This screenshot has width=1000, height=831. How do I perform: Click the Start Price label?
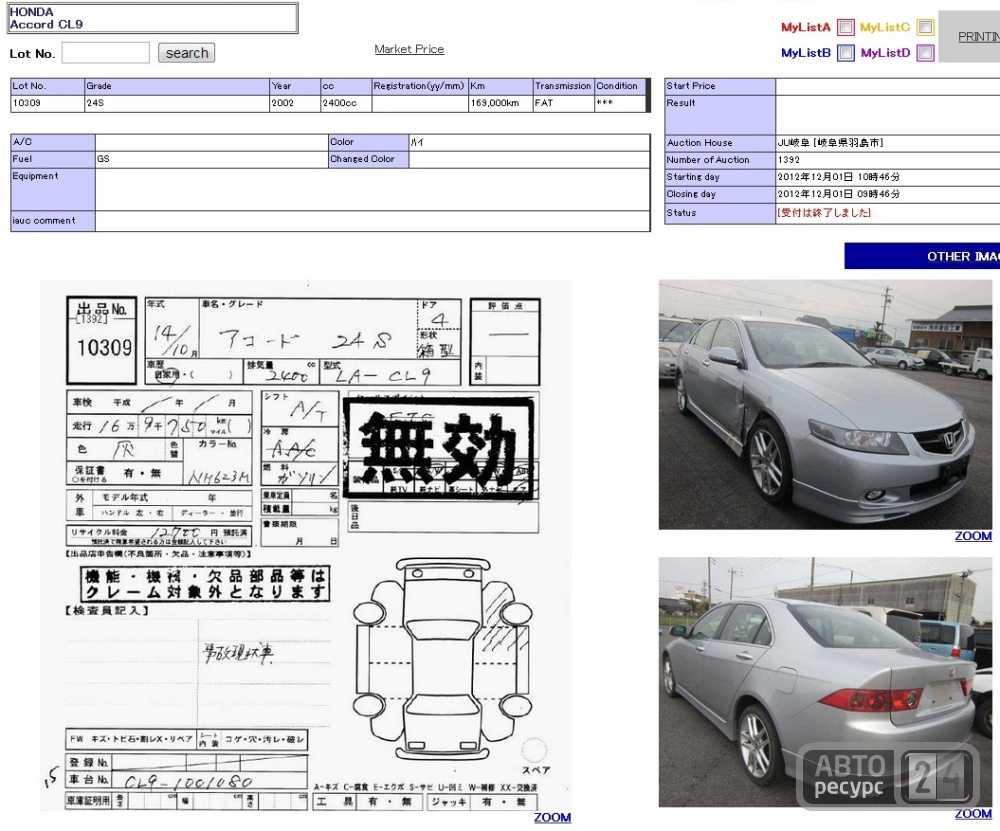point(691,86)
